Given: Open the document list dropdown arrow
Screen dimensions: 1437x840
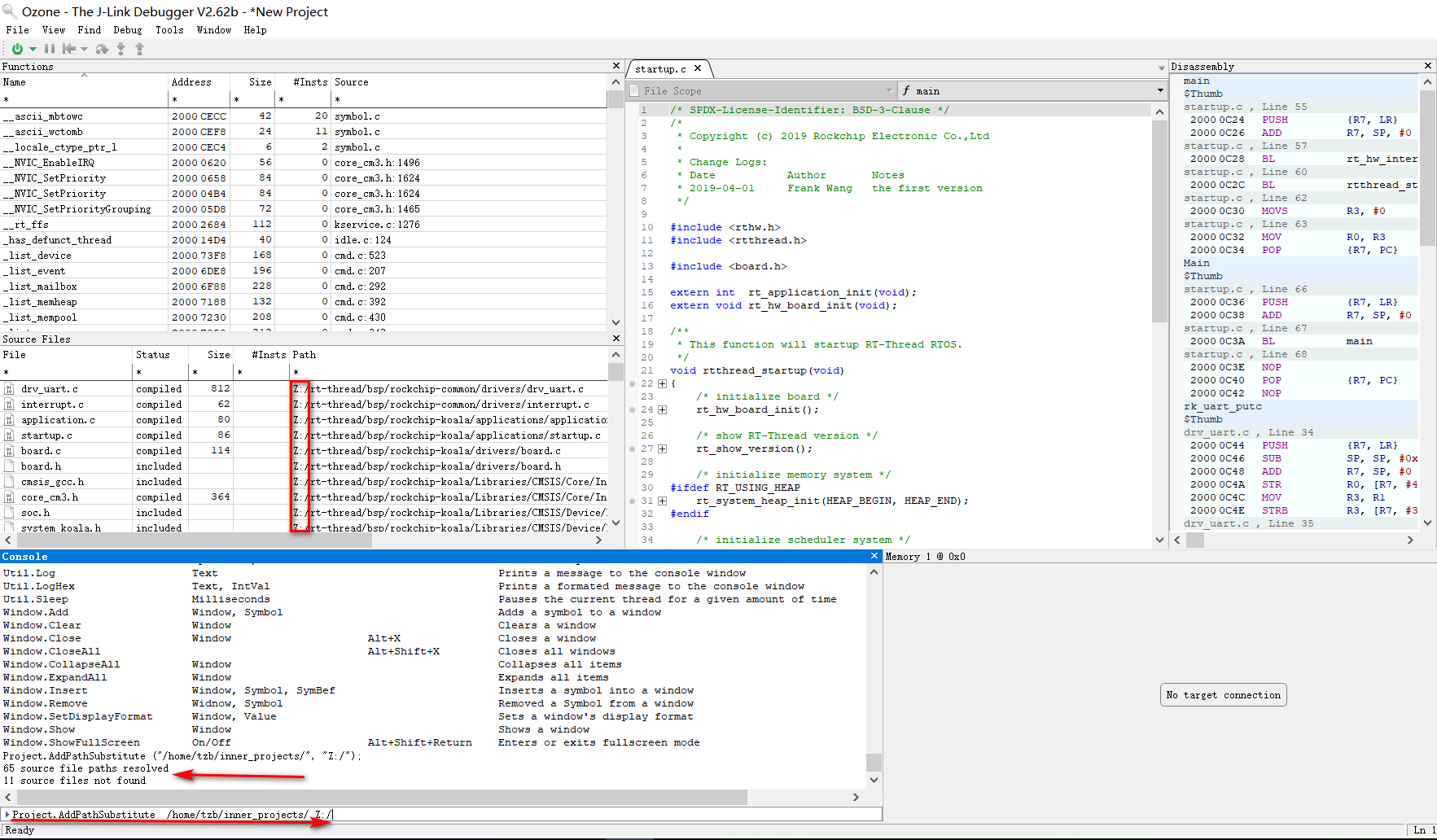Looking at the screenshot, I should pos(1162,68).
